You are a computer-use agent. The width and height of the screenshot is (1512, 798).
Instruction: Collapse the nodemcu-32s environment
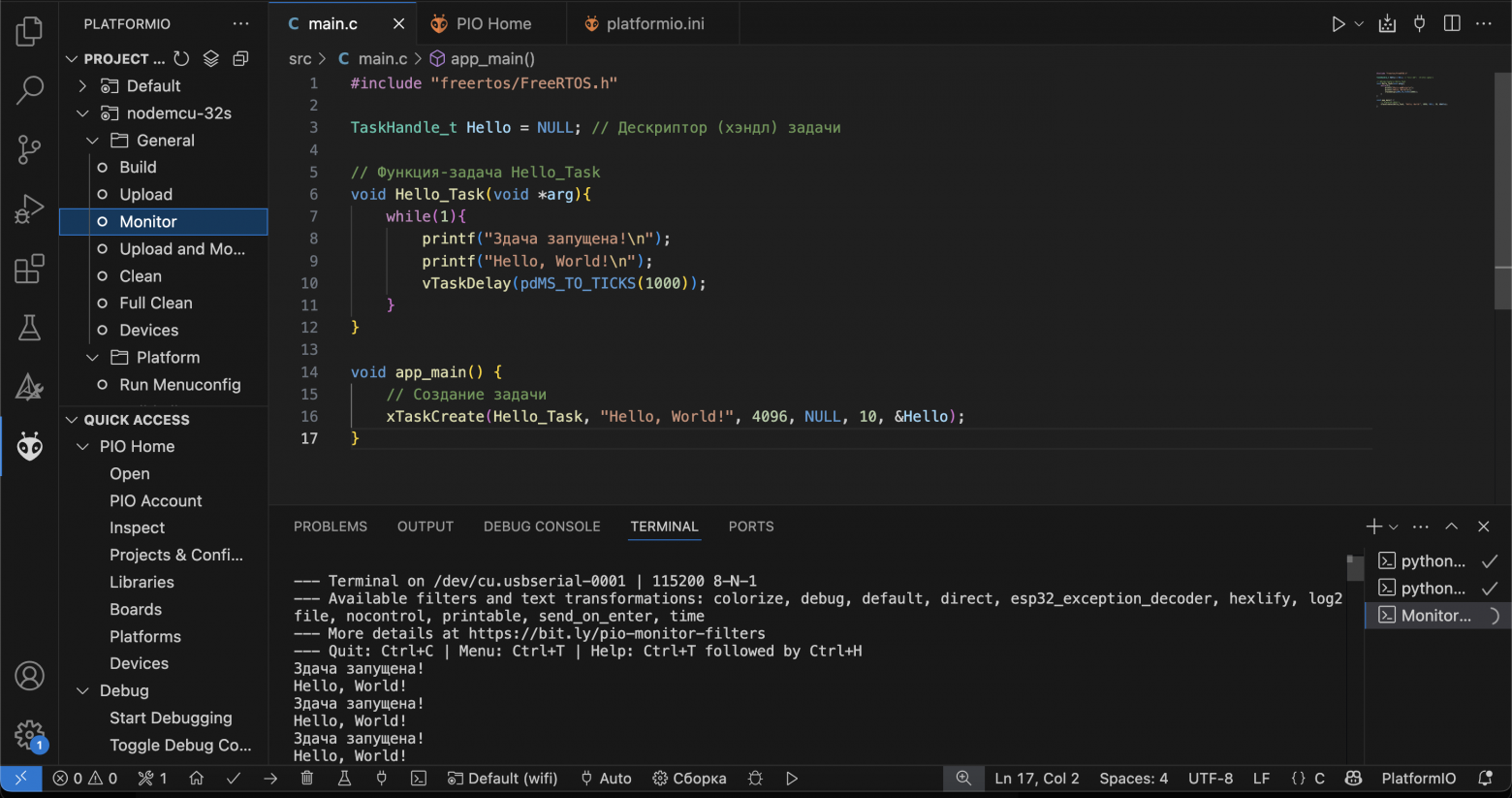82,113
